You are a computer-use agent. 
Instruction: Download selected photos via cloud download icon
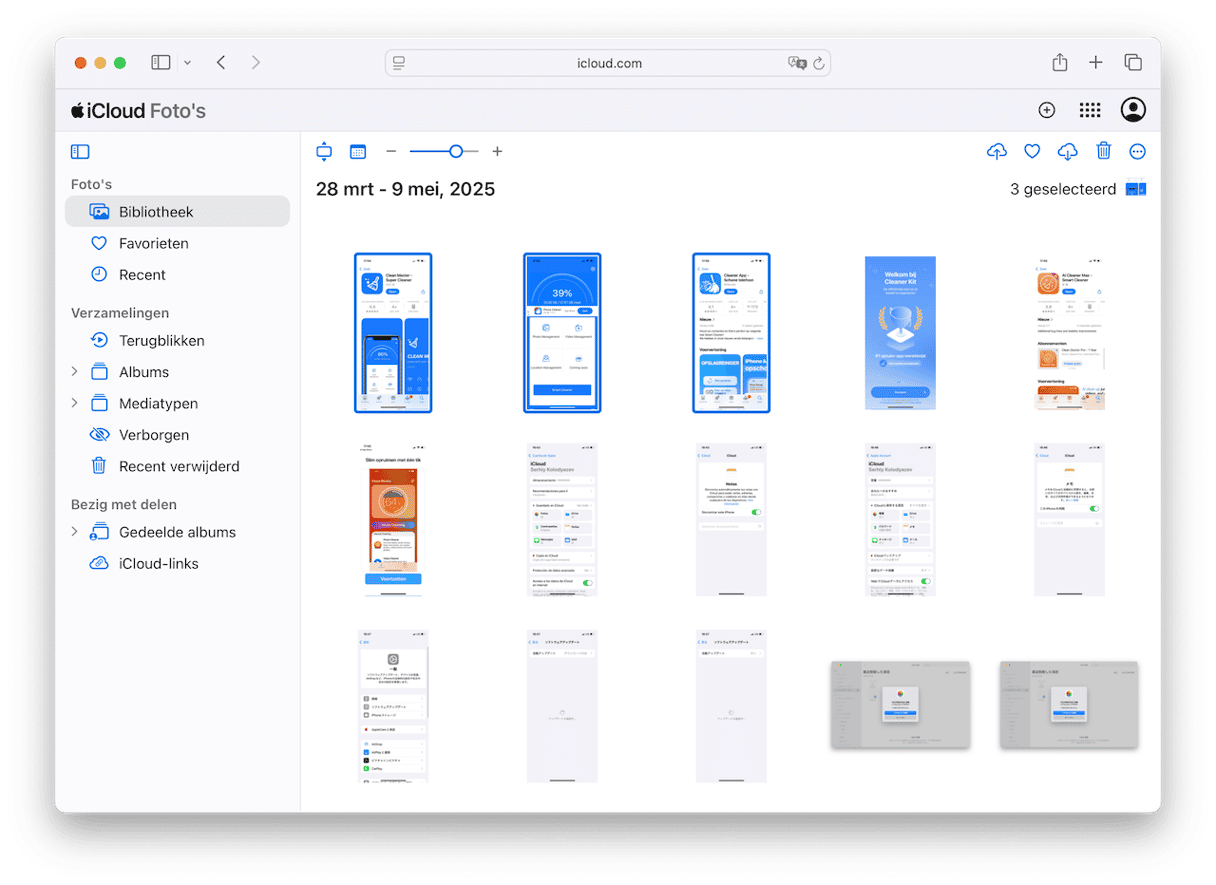1067,152
